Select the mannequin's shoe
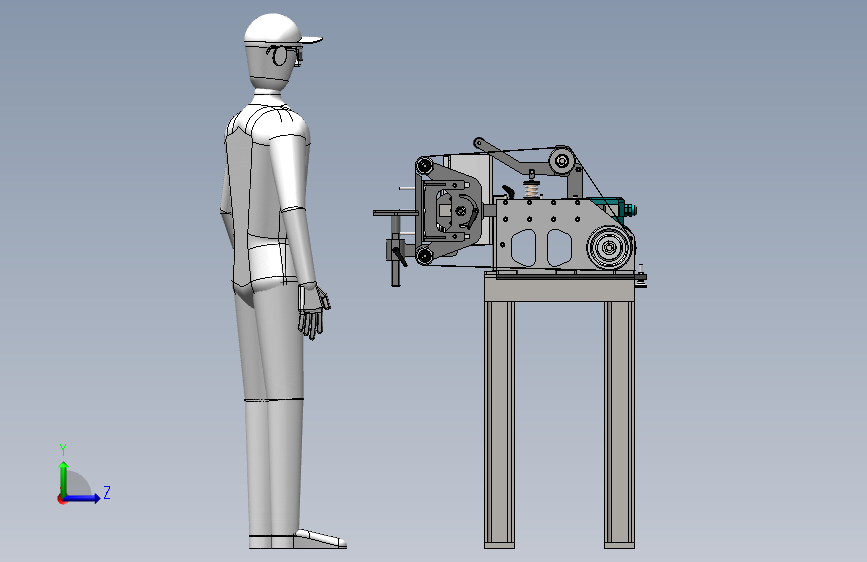The height and width of the screenshot is (562, 867). point(320,539)
